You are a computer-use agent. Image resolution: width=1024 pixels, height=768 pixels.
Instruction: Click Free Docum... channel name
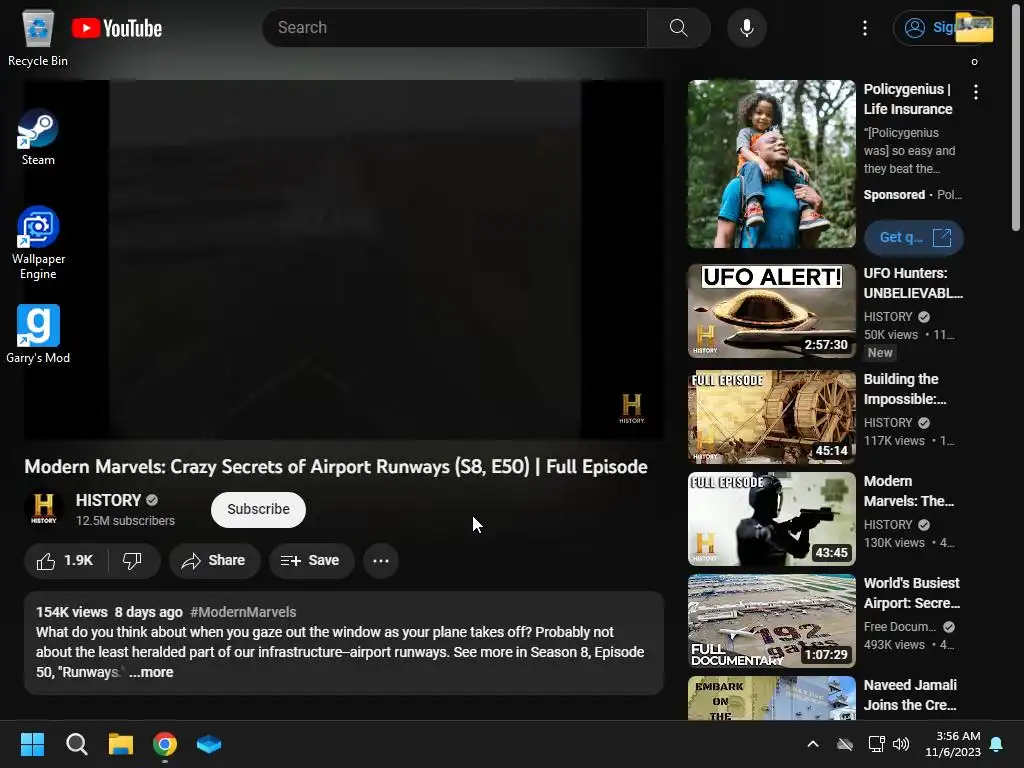click(x=899, y=627)
